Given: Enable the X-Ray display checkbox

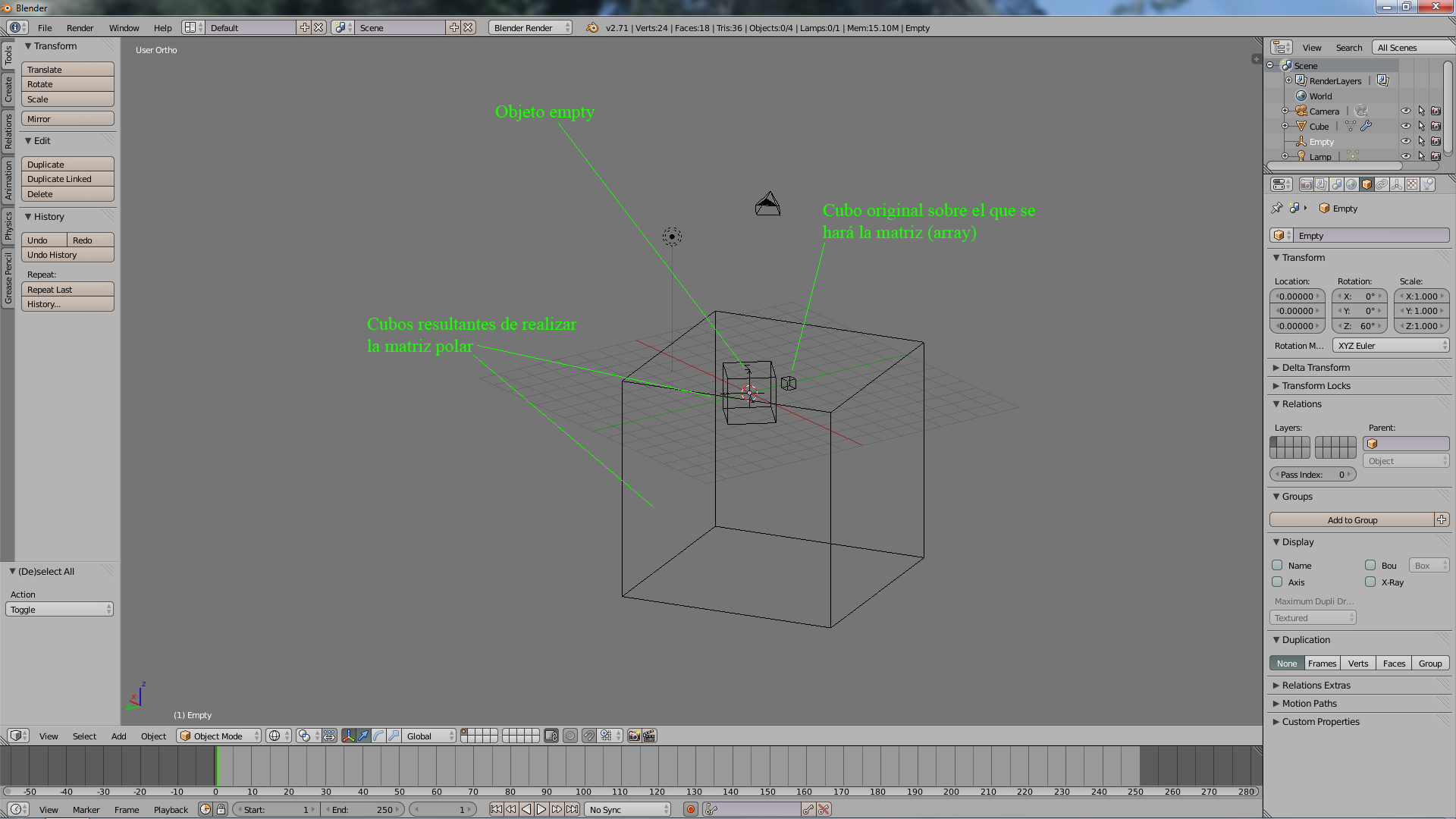Looking at the screenshot, I should [x=1370, y=582].
